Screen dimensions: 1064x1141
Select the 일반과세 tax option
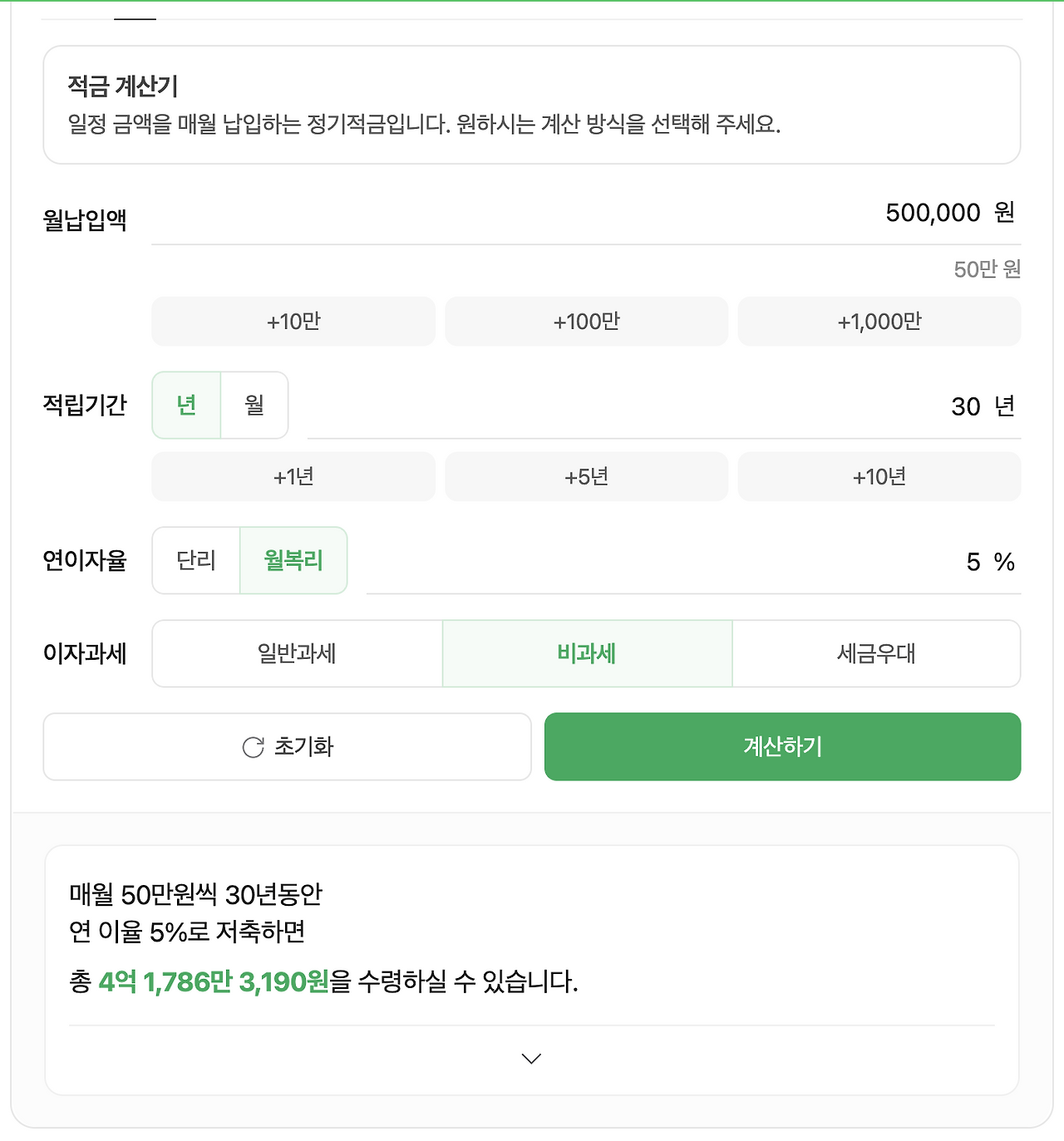296,654
